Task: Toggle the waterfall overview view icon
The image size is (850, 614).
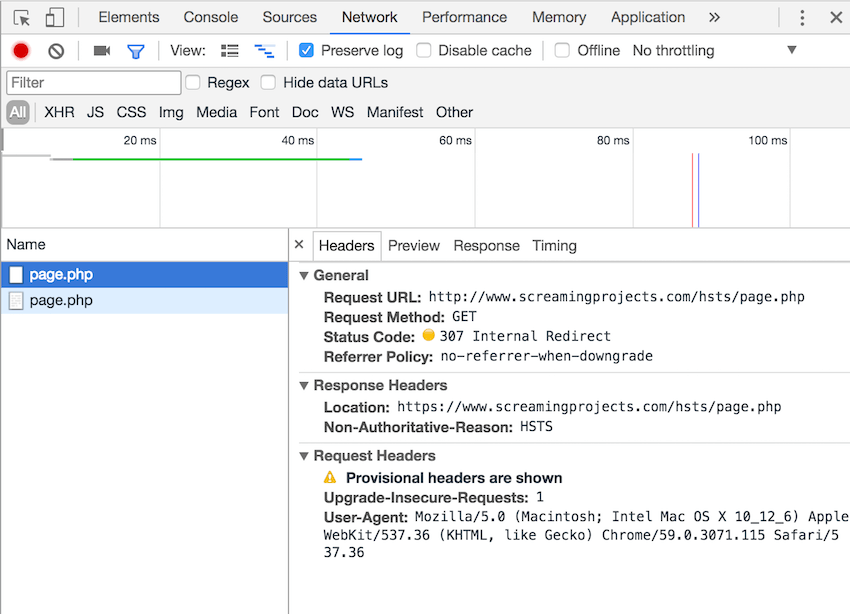Action: click(x=265, y=51)
